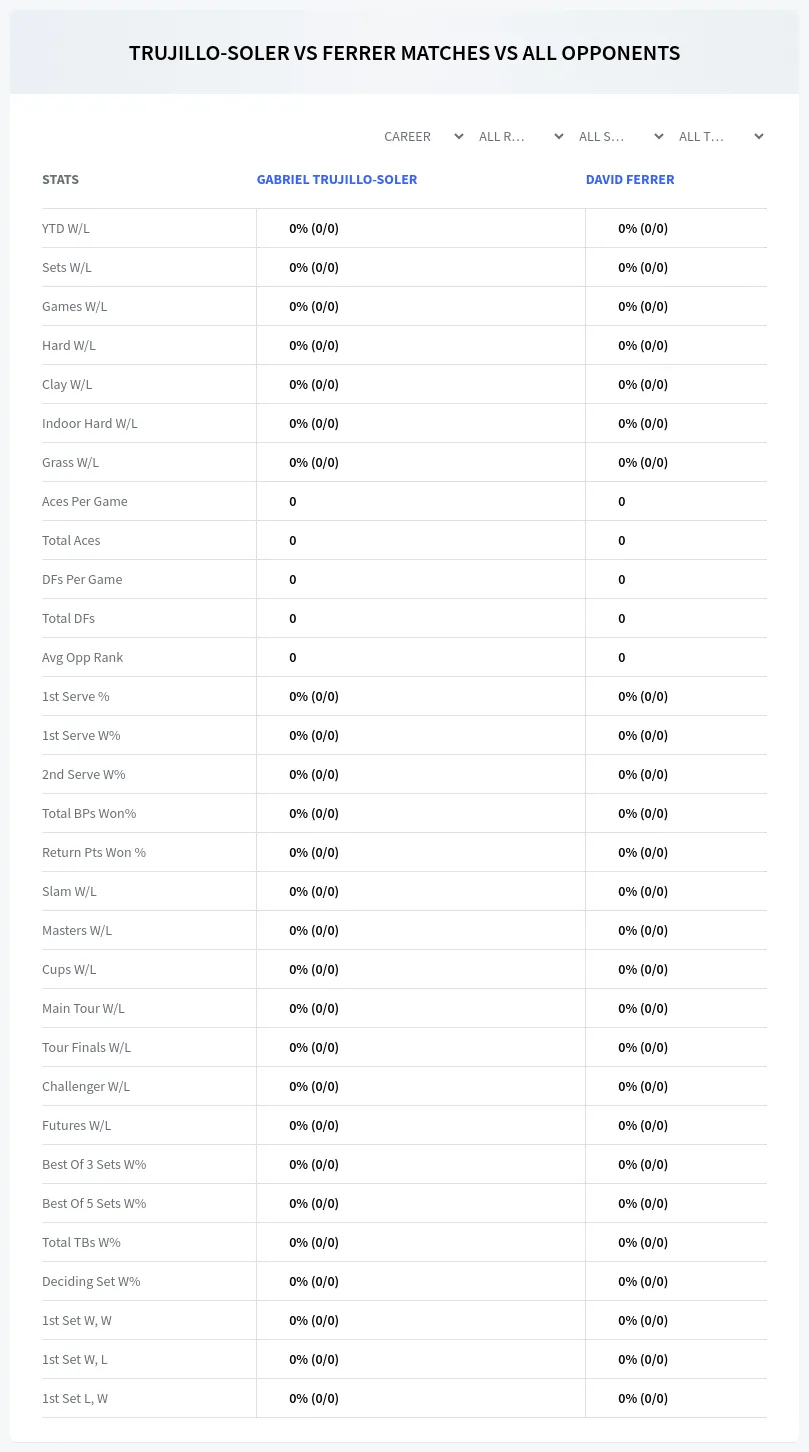The image size is (809, 1452).
Task: Click the STATS column header
Action: 60,180
